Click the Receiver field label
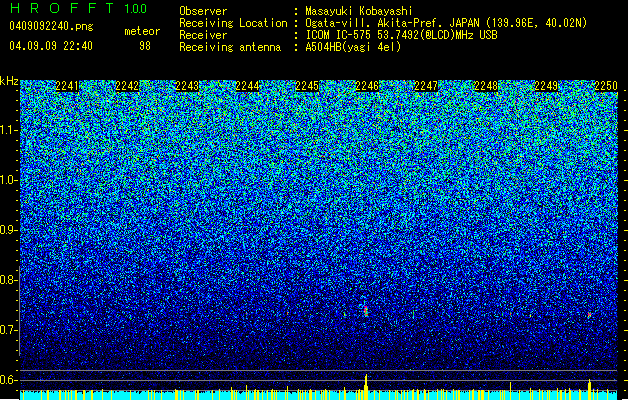 [203, 35]
